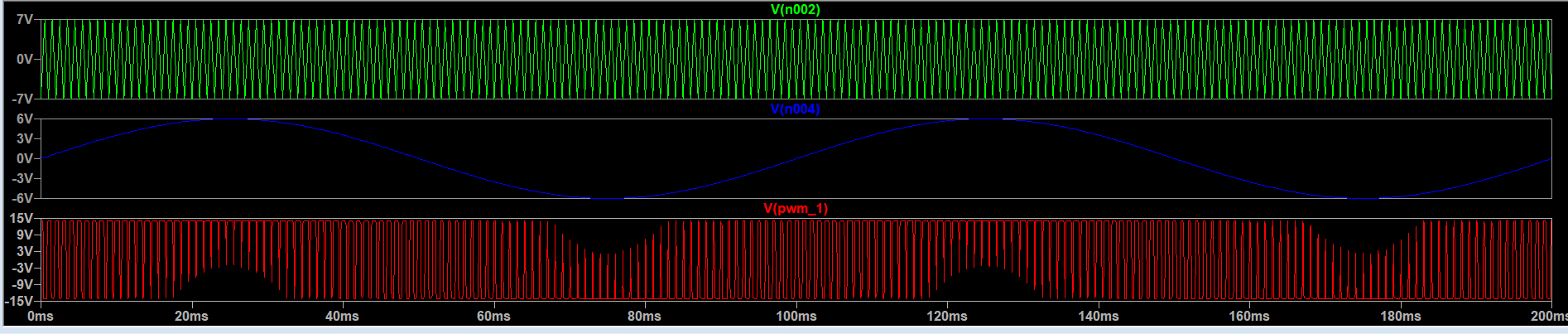Click the 100ms time axis label
Viewport: 1568px width, 334px height.
click(x=796, y=317)
